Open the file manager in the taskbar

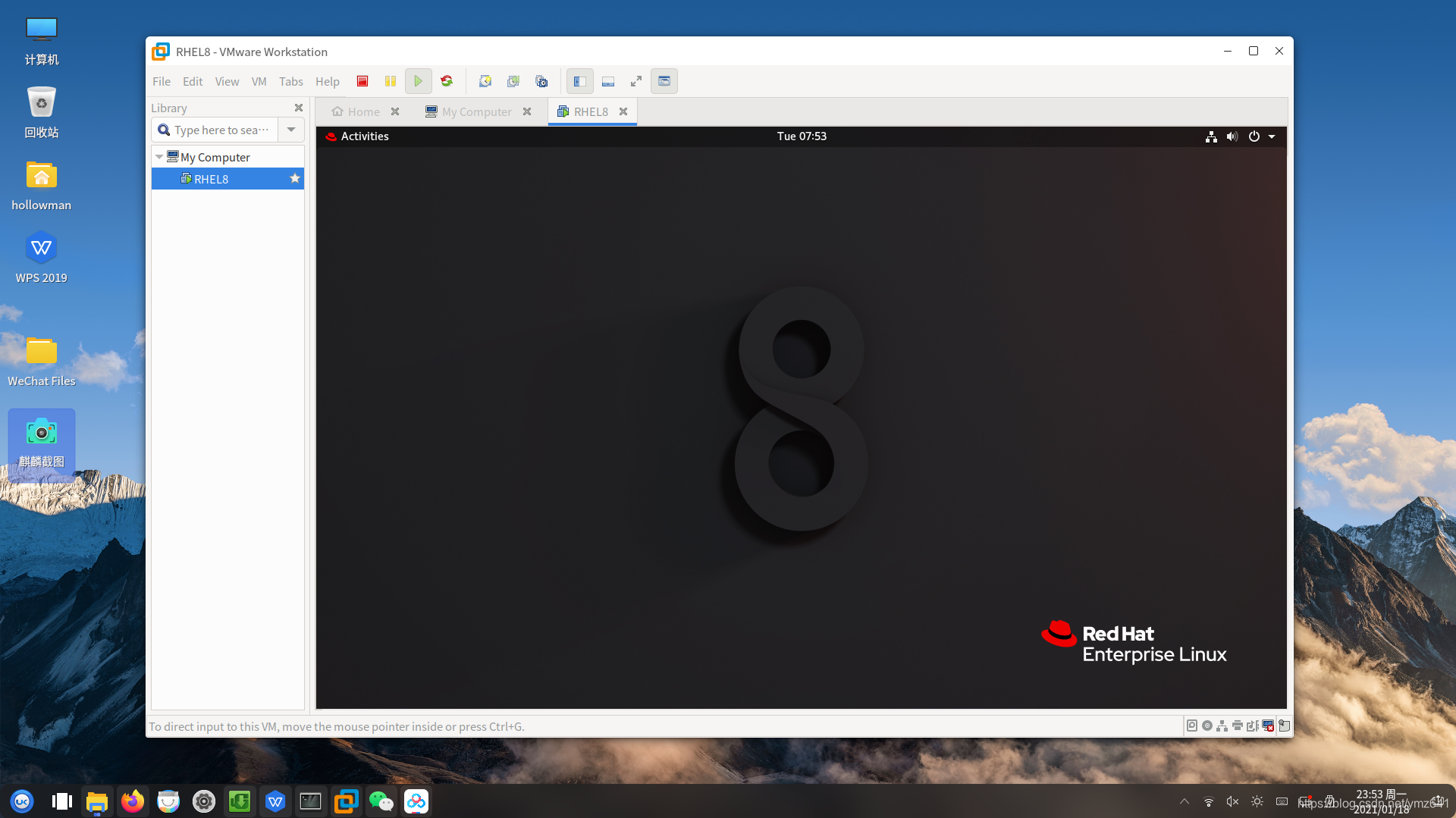(97, 801)
